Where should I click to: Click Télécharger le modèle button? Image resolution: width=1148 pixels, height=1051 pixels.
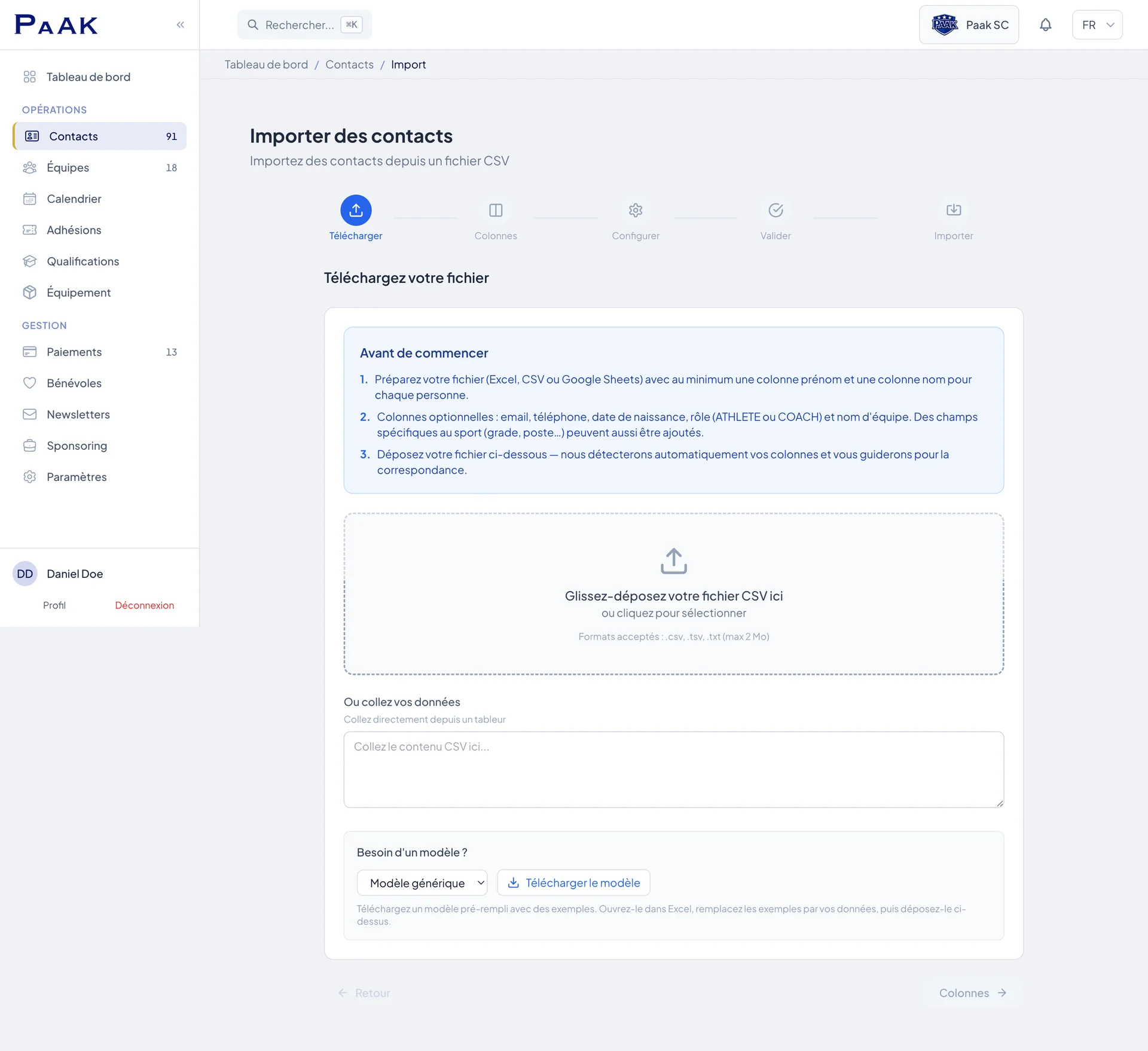573,883
